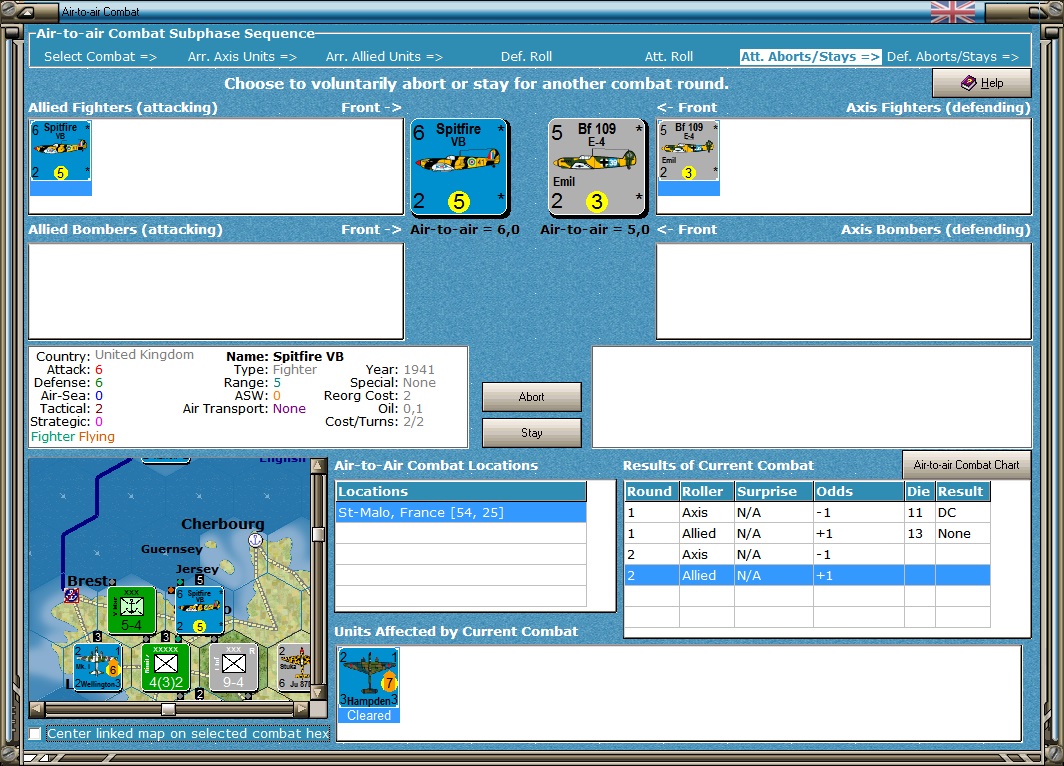Viewport: 1064px width, 766px height.
Task: Click the map vertical scrollbar up arrow
Action: click(x=318, y=466)
